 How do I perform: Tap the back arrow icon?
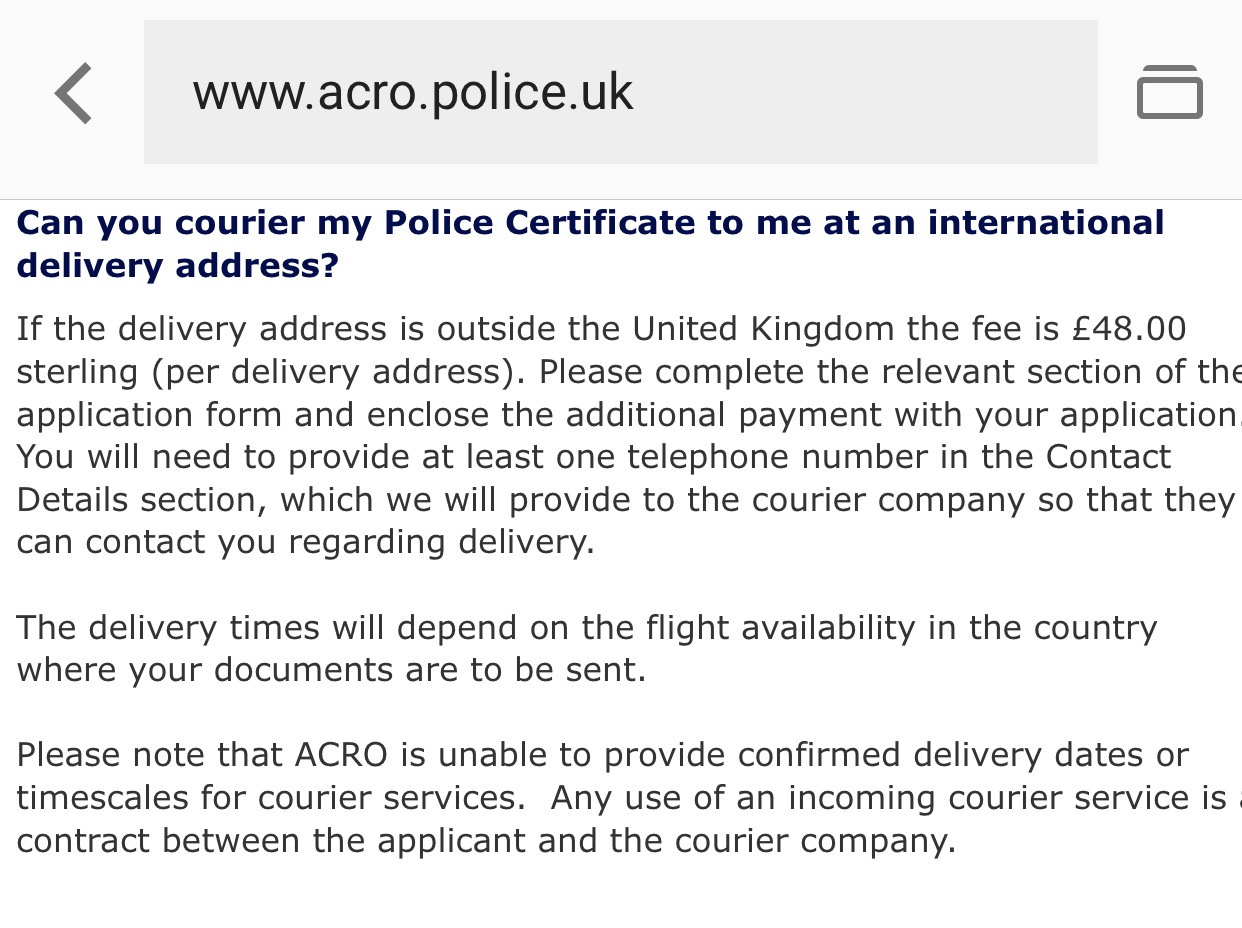(74, 93)
